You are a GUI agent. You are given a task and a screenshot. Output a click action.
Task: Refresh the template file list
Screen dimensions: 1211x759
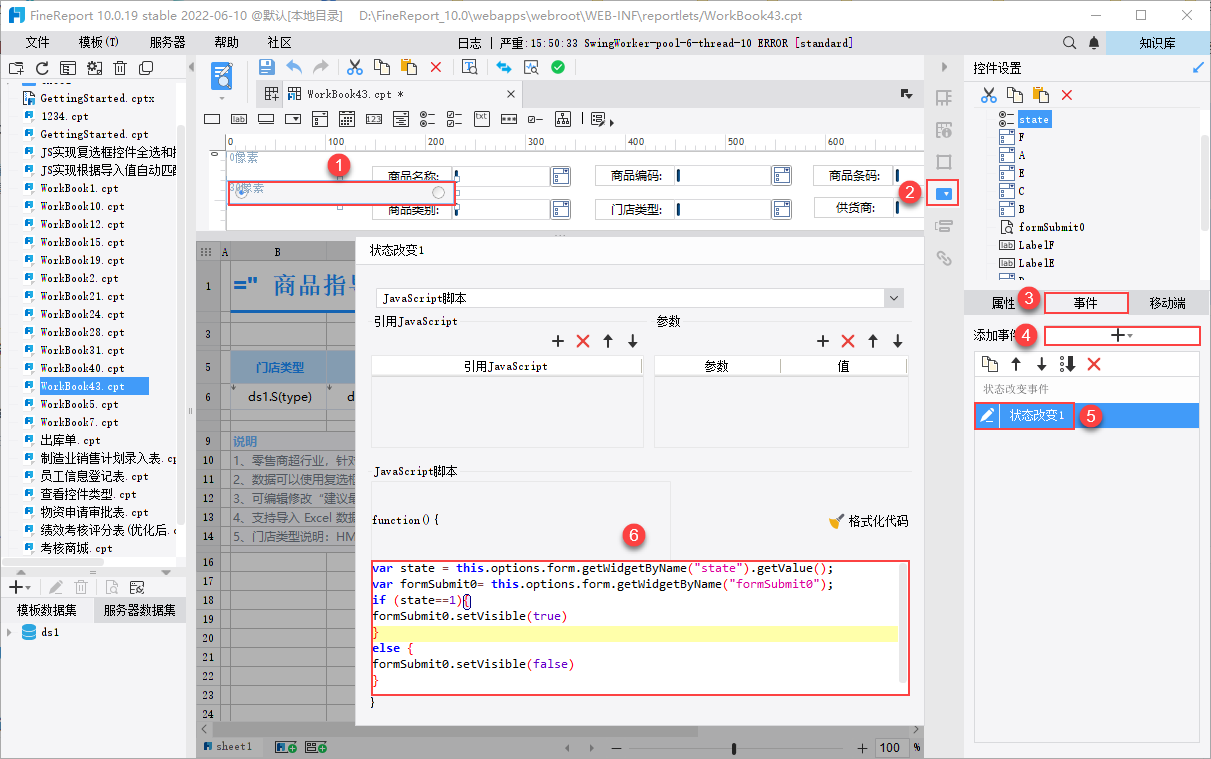[42, 68]
